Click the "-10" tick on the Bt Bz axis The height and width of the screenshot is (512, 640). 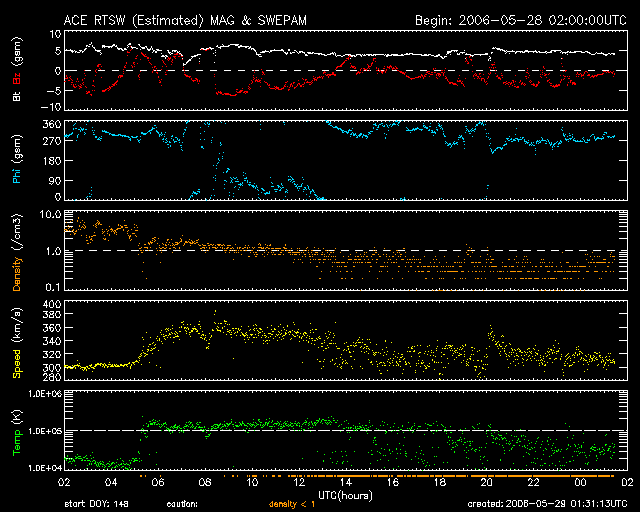point(51,107)
